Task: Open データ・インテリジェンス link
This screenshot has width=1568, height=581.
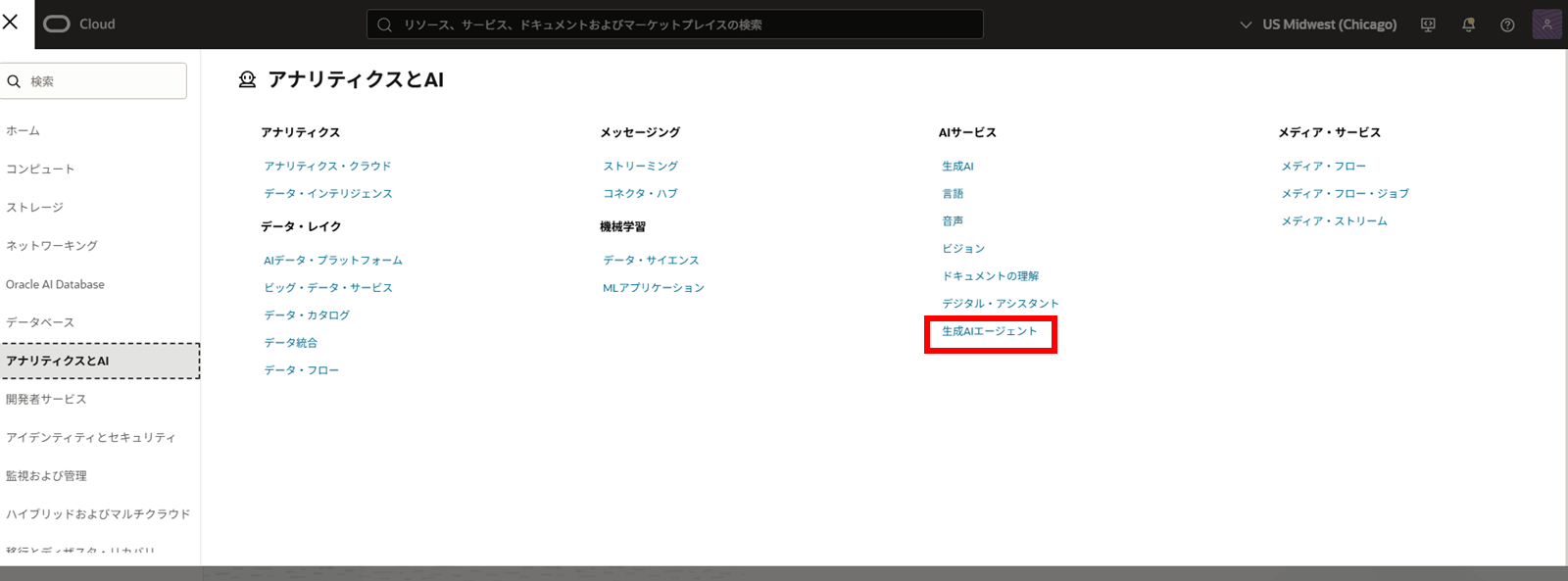Action: (328, 193)
